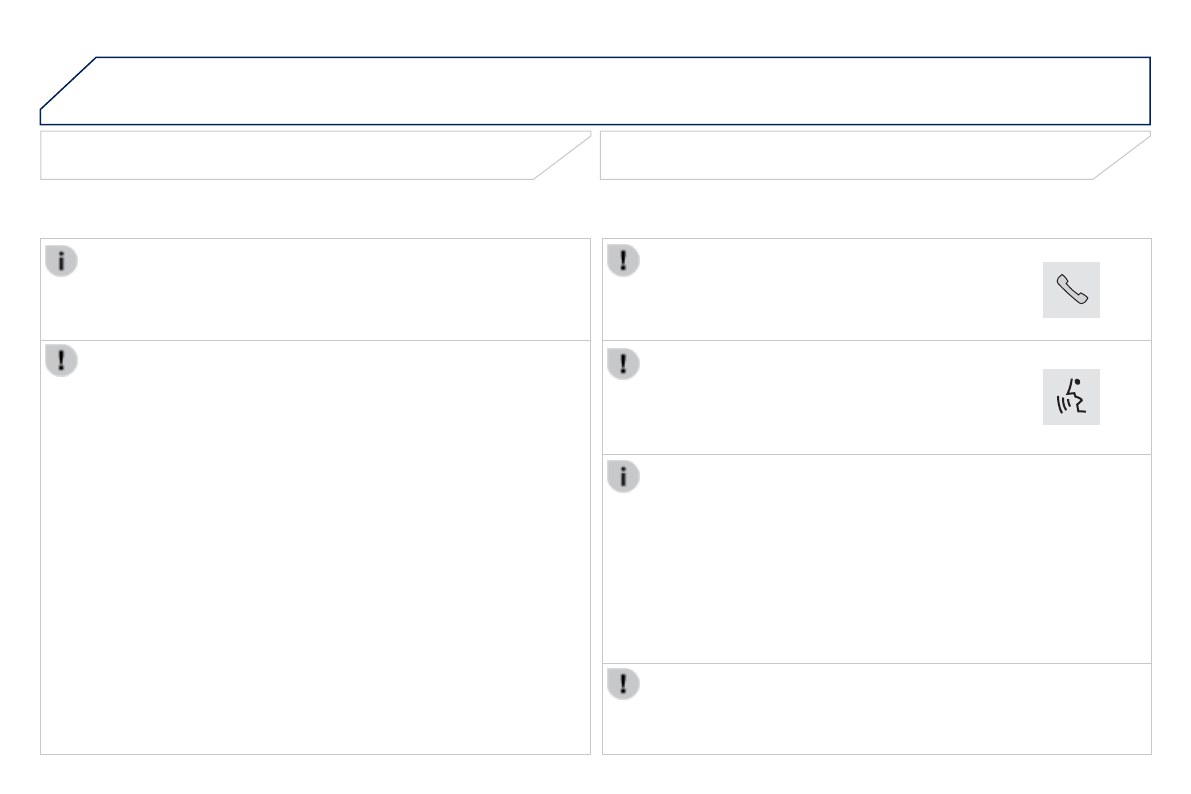Click the blue-outlined title banner
The width and height of the screenshot is (1191, 794).
click(620, 91)
